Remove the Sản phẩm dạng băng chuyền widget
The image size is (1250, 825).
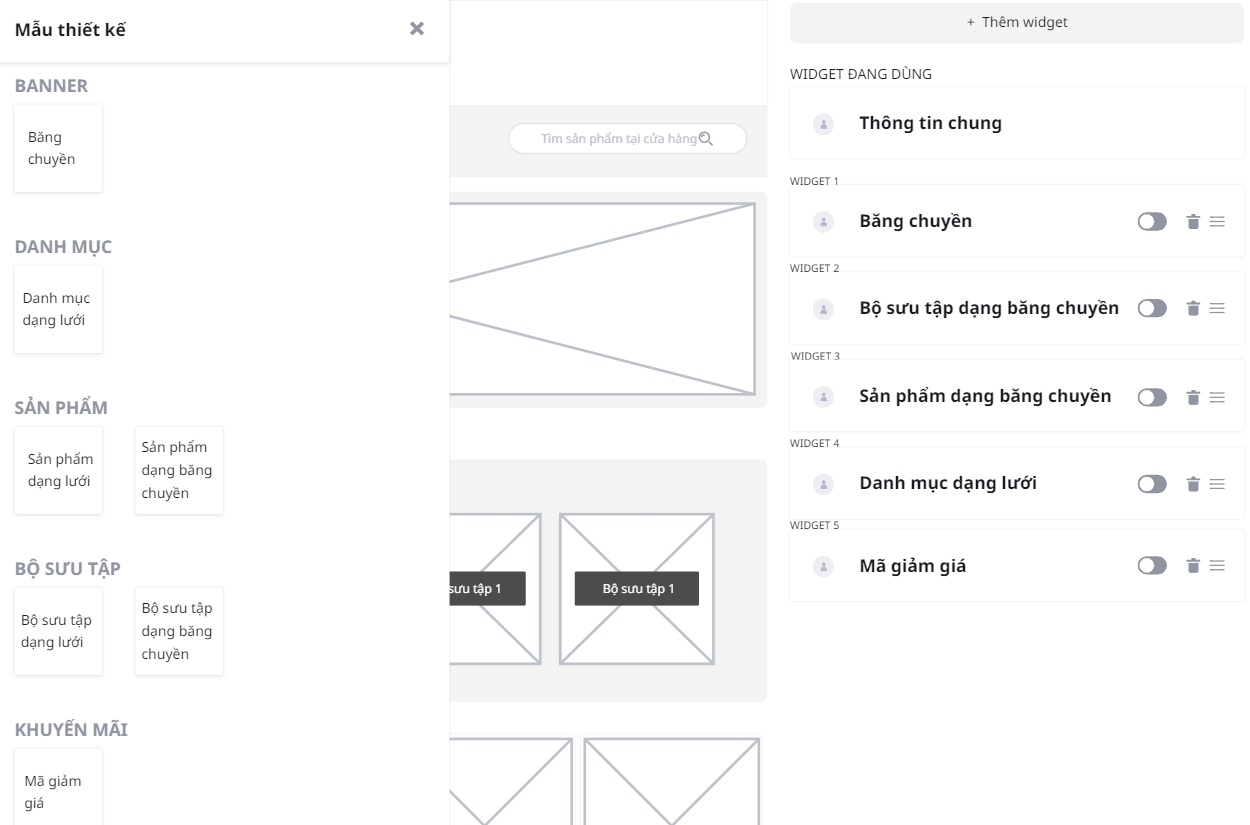pos(1192,397)
